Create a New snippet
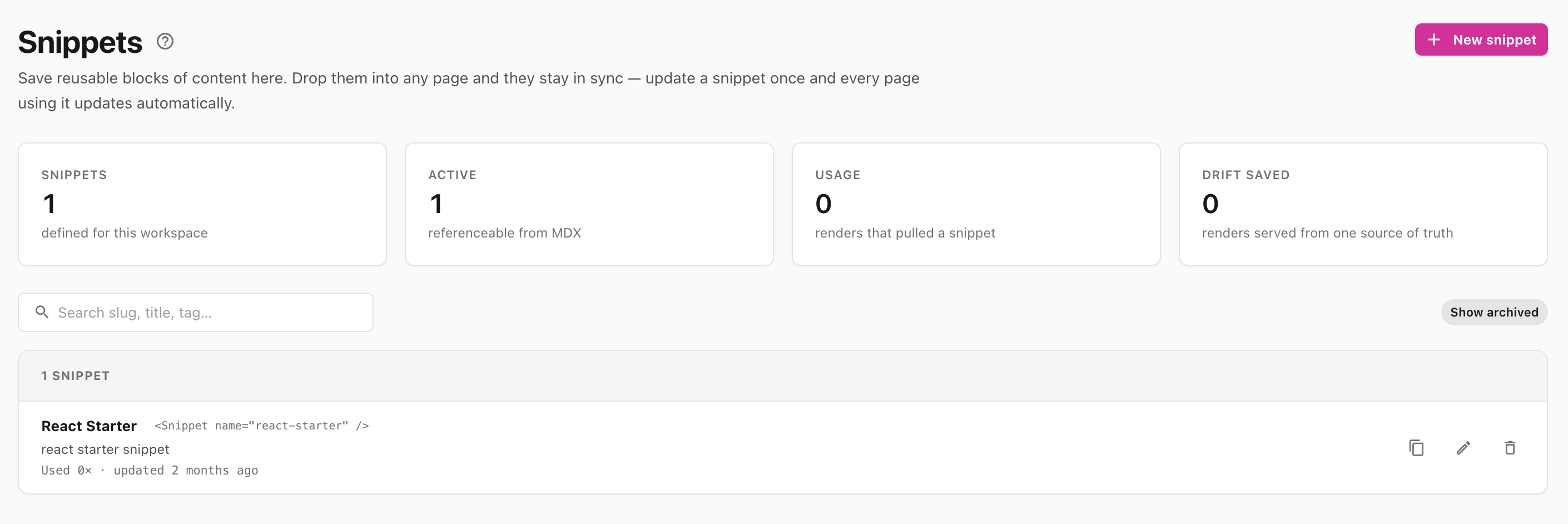This screenshot has width=1568, height=524. point(1481,39)
